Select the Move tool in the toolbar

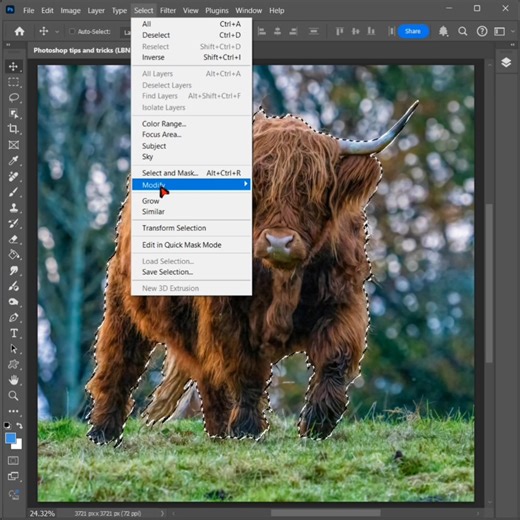point(13,66)
